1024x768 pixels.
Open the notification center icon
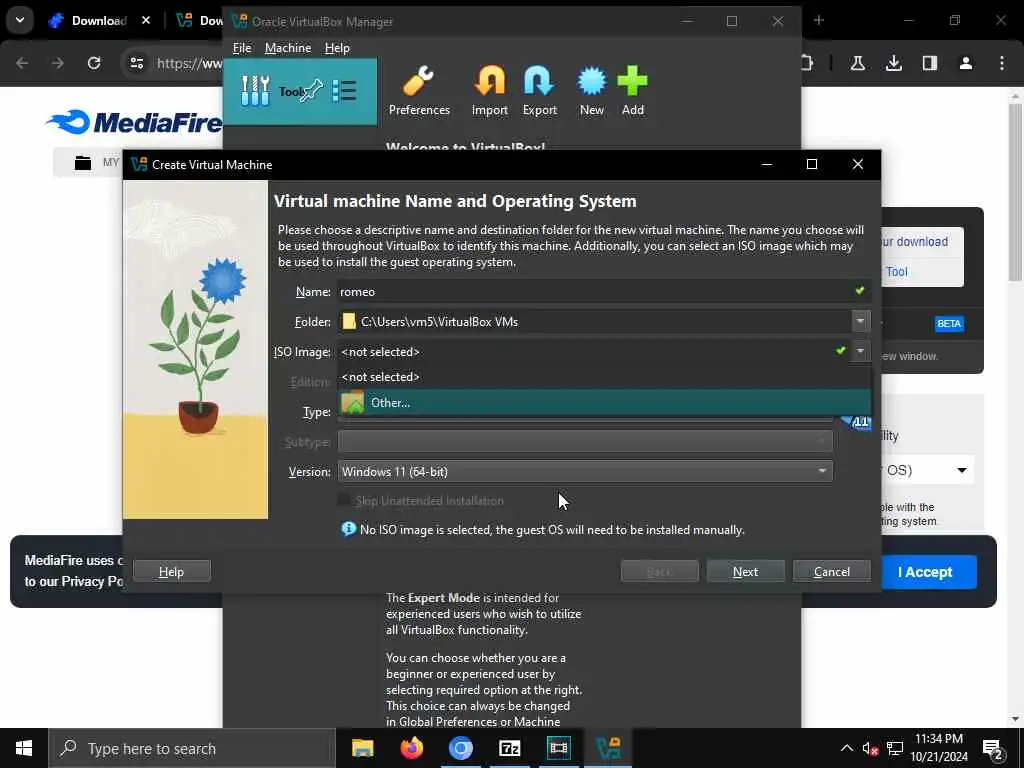pos(993,749)
